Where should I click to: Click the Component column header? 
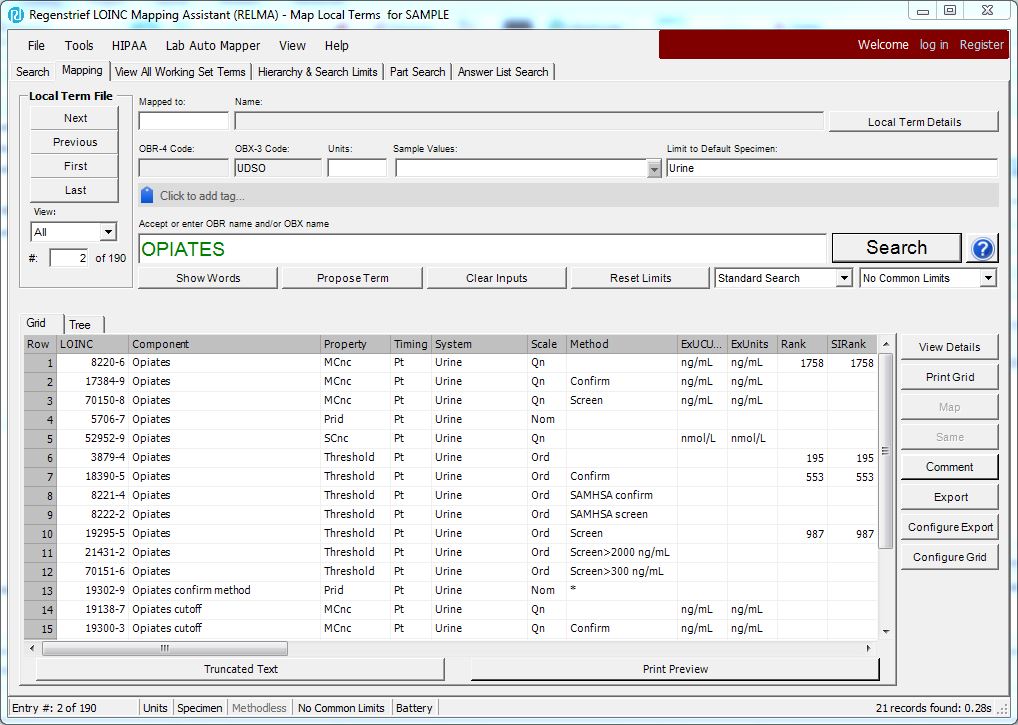coord(225,344)
